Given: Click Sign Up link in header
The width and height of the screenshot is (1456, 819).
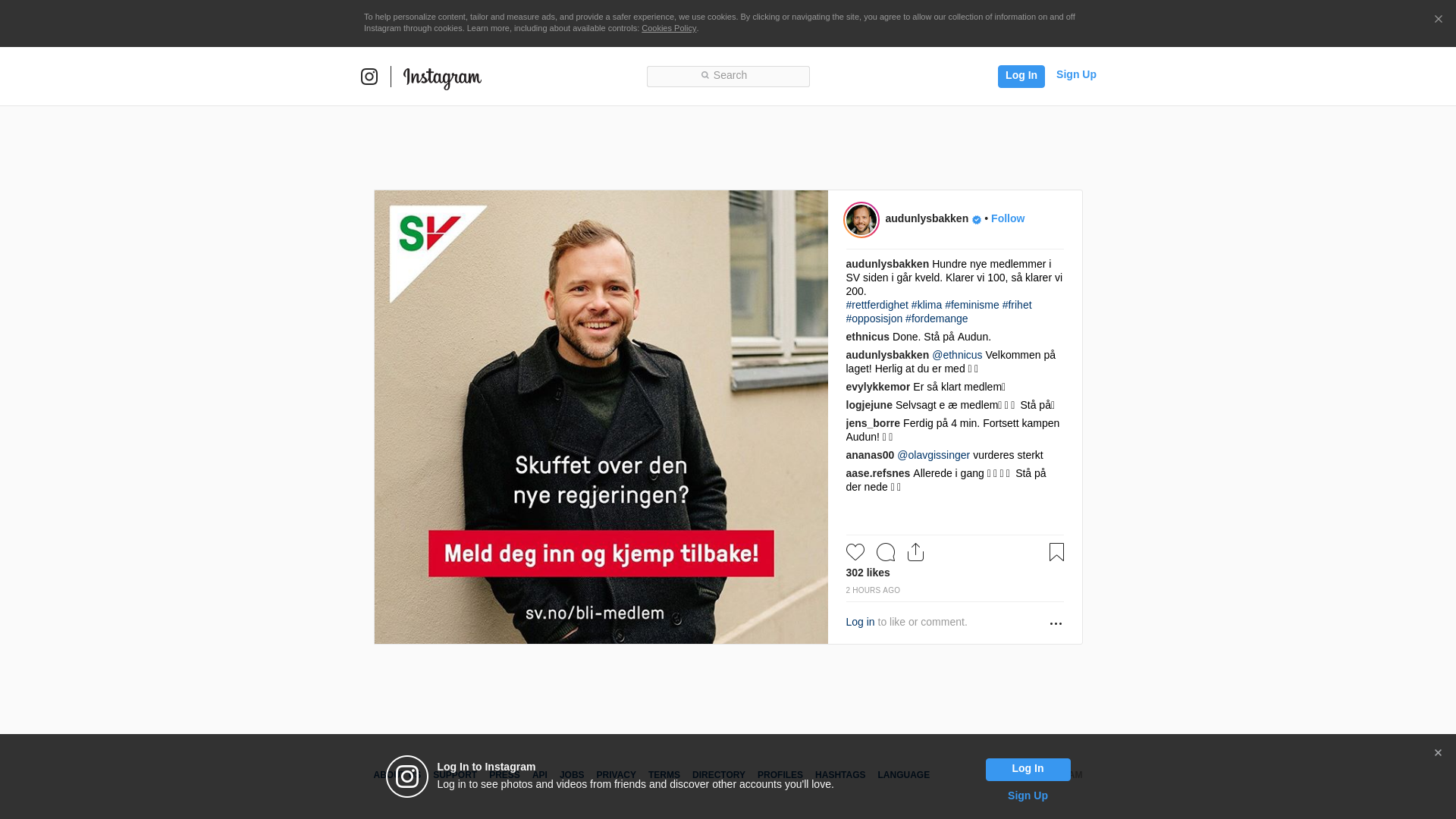Looking at the screenshot, I should (x=1076, y=74).
